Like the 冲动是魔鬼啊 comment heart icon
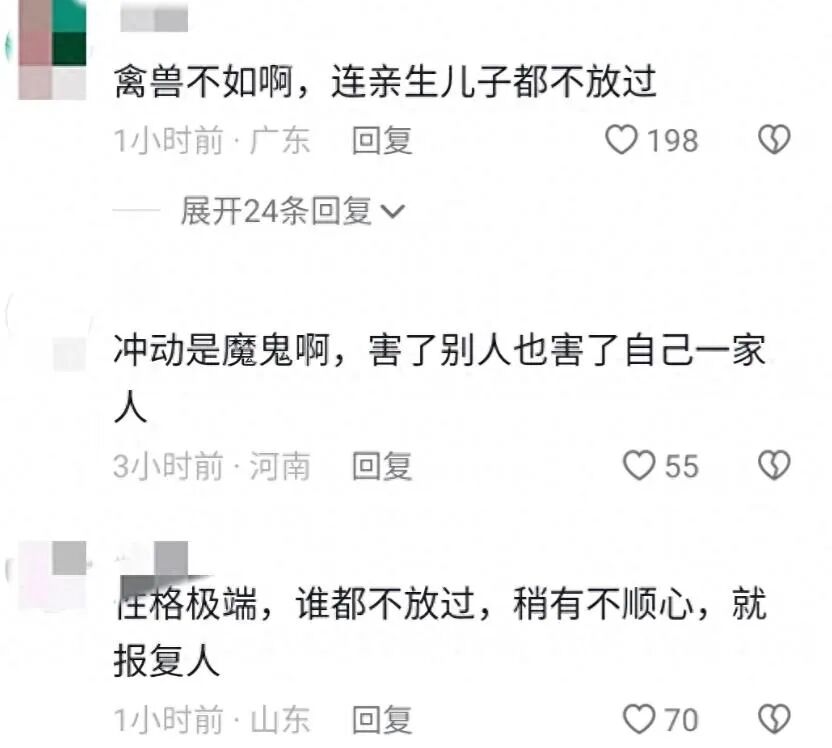Image resolution: width=832 pixels, height=748 pixels. (638, 465)
